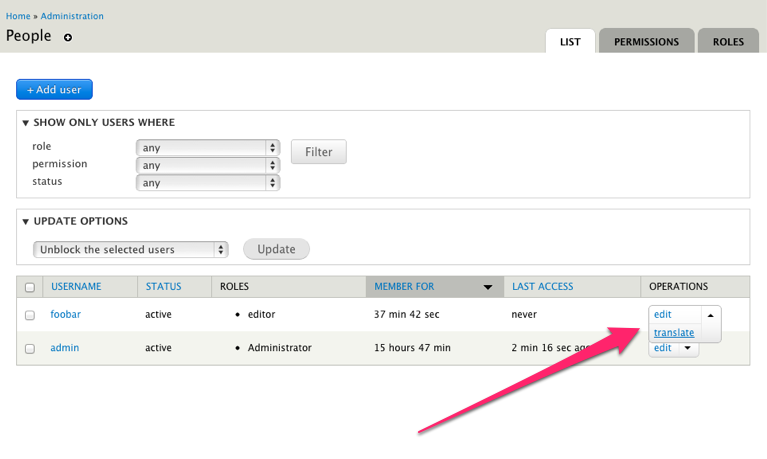Switch to the Permissions tab
767x459 pixels.
[646, 42]
